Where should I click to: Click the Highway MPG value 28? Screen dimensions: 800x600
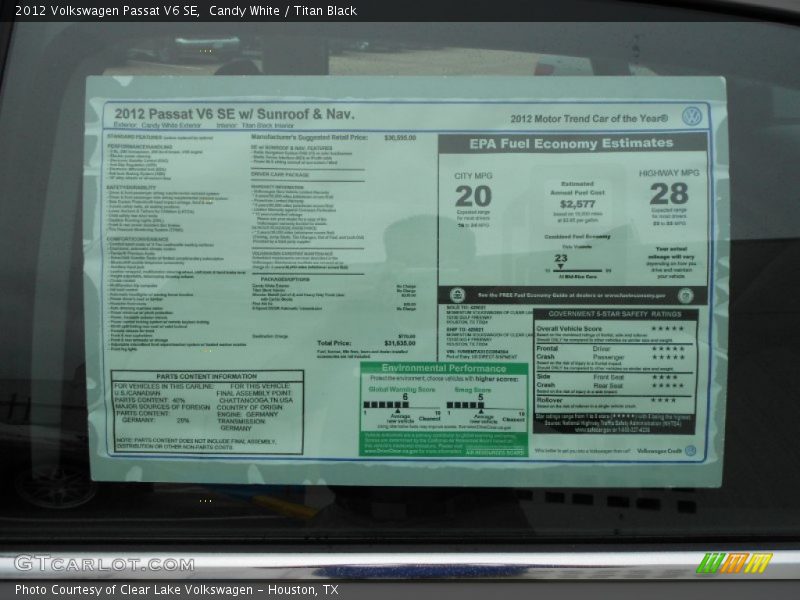click(x=669, y=194)
